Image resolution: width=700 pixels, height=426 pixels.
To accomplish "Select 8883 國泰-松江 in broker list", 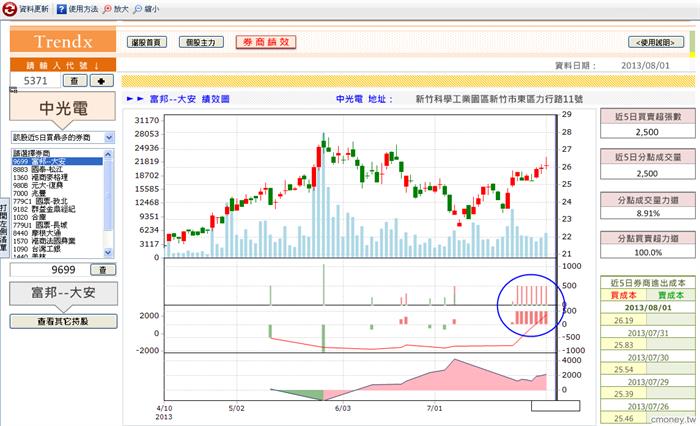I will tap(57, 169).
